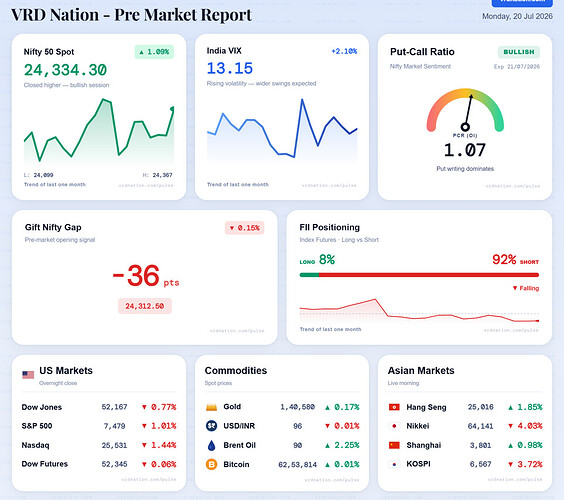Click the Shanghai China flag icon
Screen dimensions: 564x500
[394, 445]
